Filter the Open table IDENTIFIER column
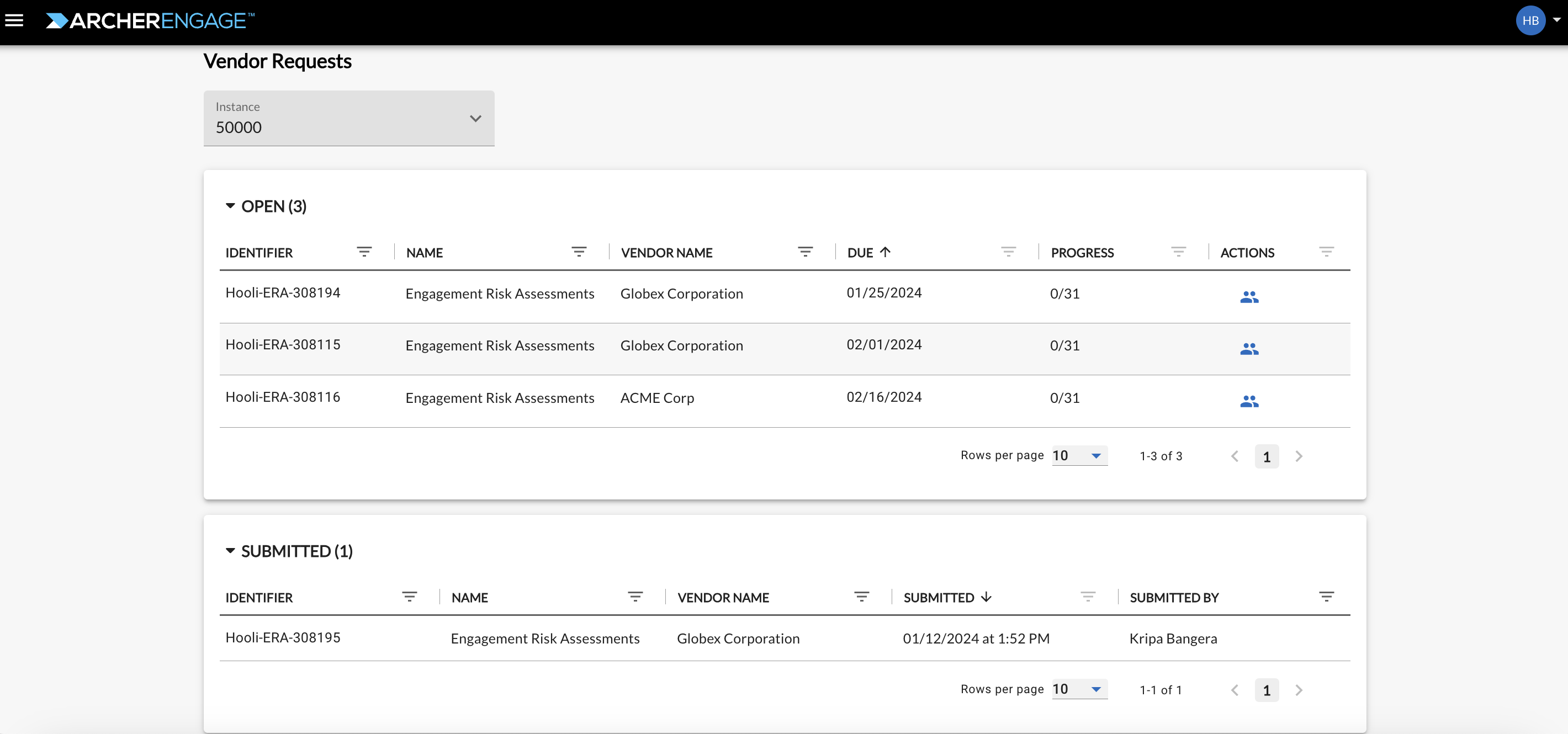This screenshot has height=734, width=1568. [x=364, y=252]
